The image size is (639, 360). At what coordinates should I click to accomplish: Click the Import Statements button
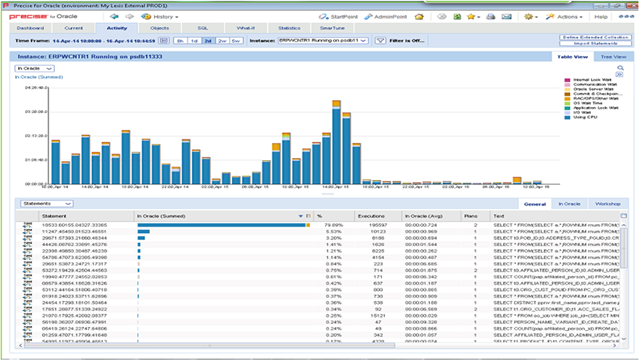click(595, 43)
